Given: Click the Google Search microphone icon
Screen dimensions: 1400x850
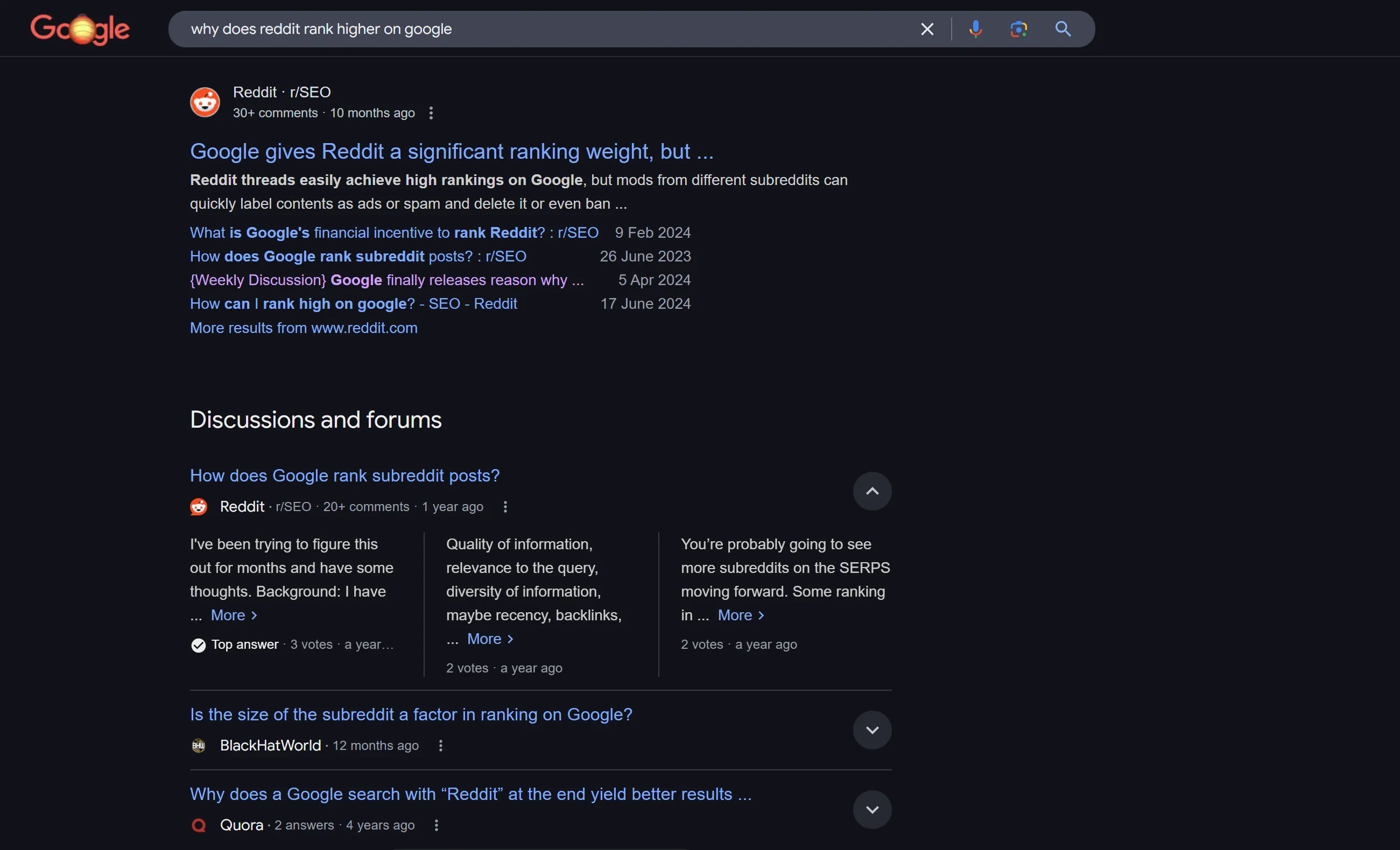Looking at the screenshot, I should (975, 28).
